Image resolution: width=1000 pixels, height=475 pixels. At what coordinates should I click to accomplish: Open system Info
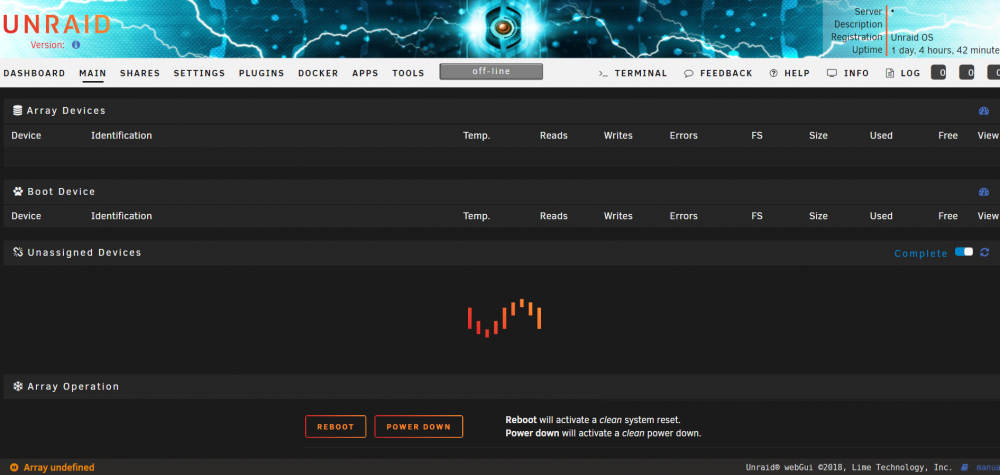848,73
